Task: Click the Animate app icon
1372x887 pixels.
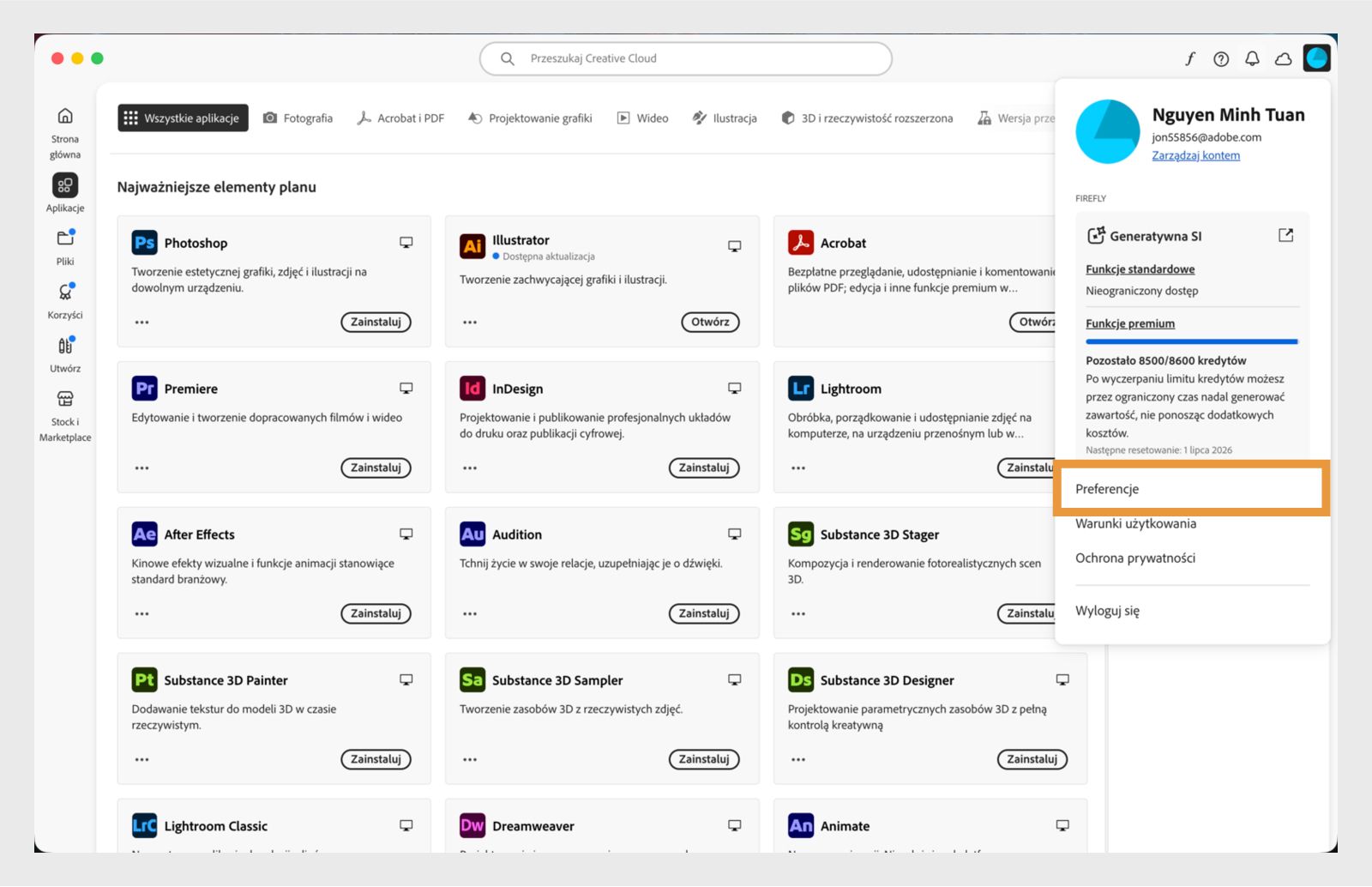Action: 801,826
